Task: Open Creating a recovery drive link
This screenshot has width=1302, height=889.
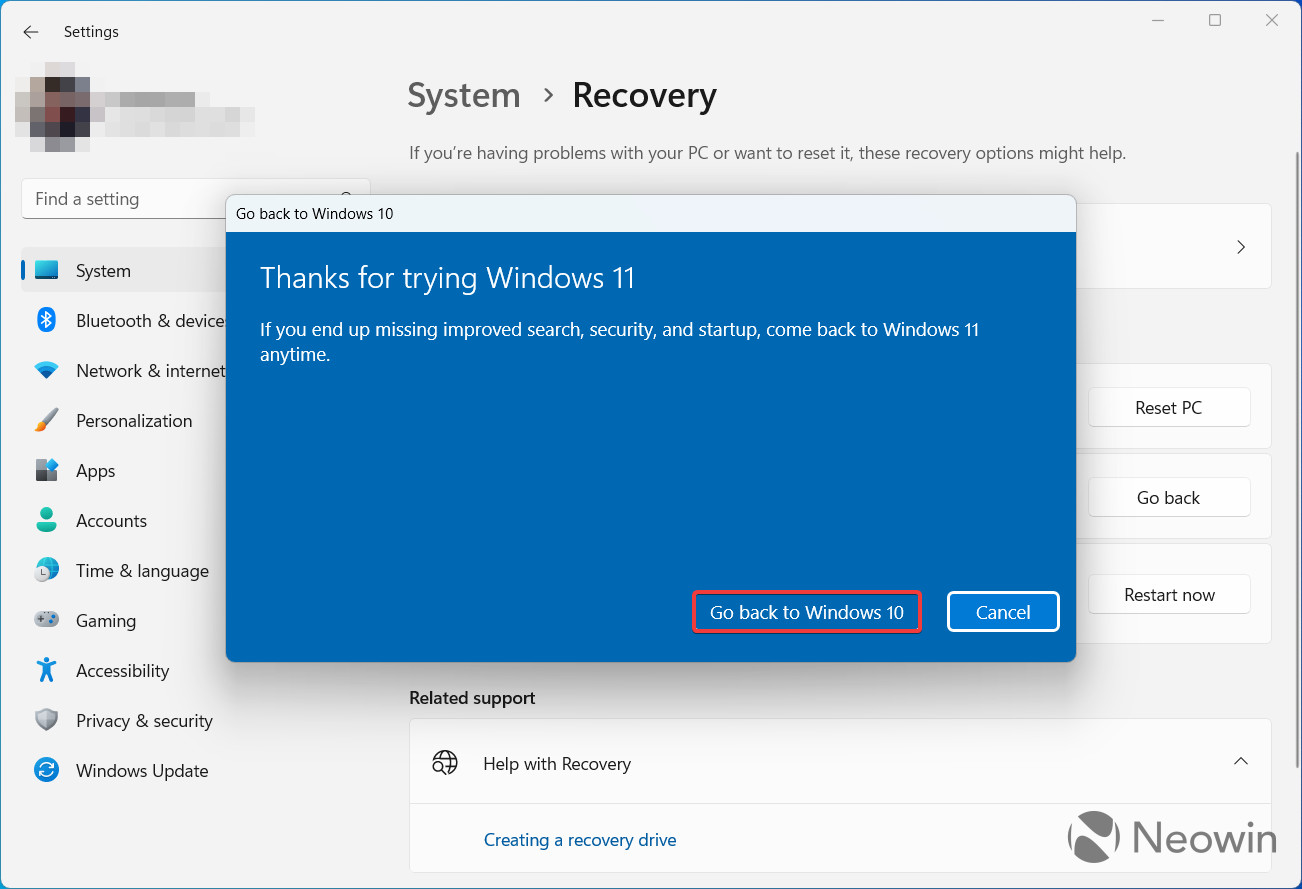Action: 580,840
